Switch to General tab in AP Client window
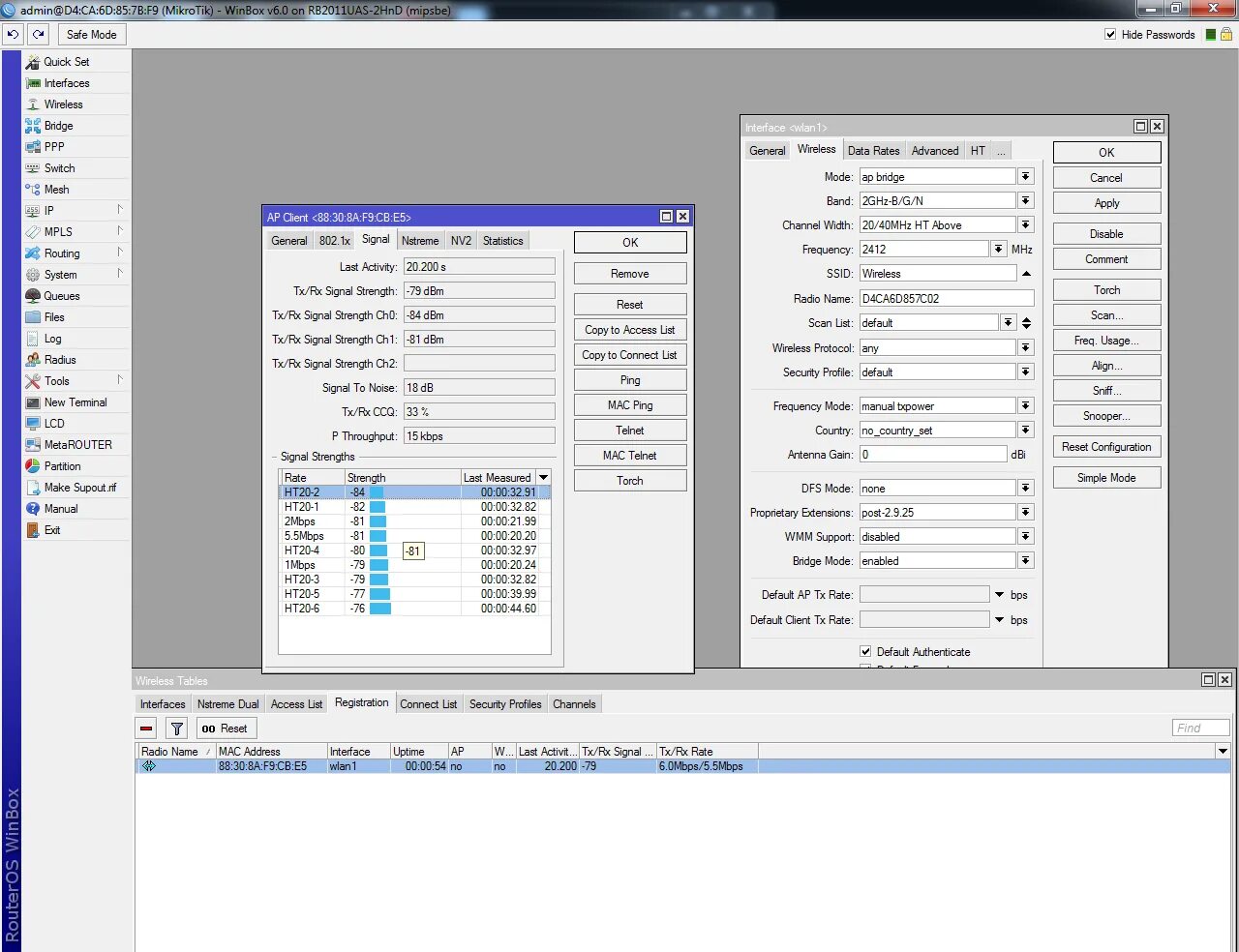Viewport: 1239px width, 952px height. click(288, 241)
